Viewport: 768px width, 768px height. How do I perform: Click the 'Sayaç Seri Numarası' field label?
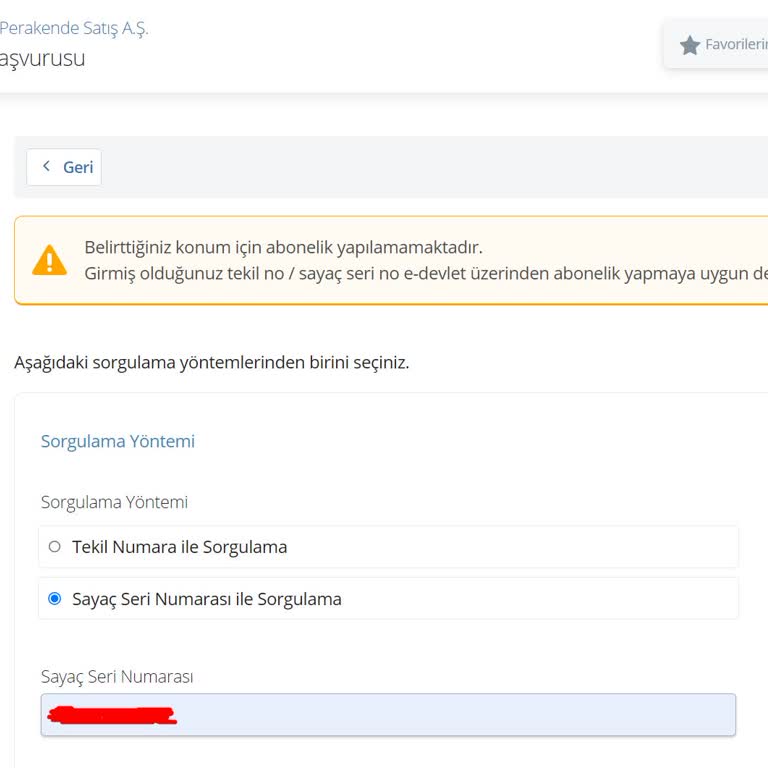[117, 677]
